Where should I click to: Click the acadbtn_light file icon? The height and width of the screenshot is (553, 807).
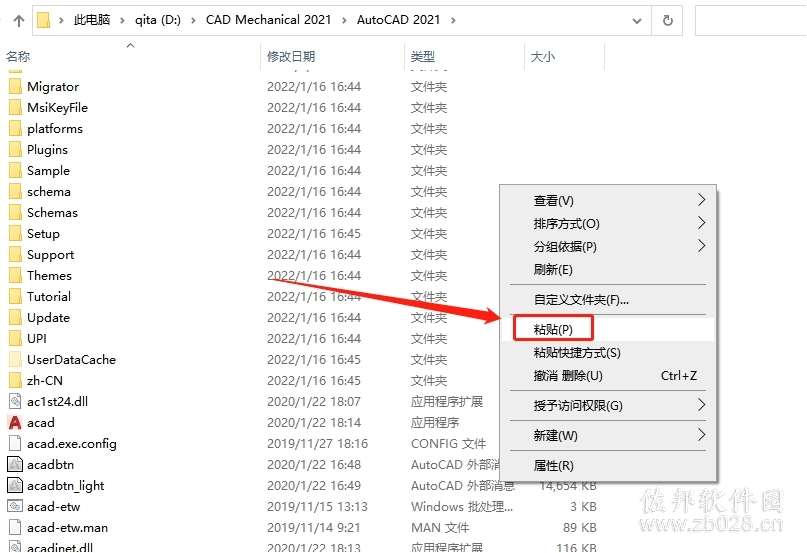pos(15,486)
